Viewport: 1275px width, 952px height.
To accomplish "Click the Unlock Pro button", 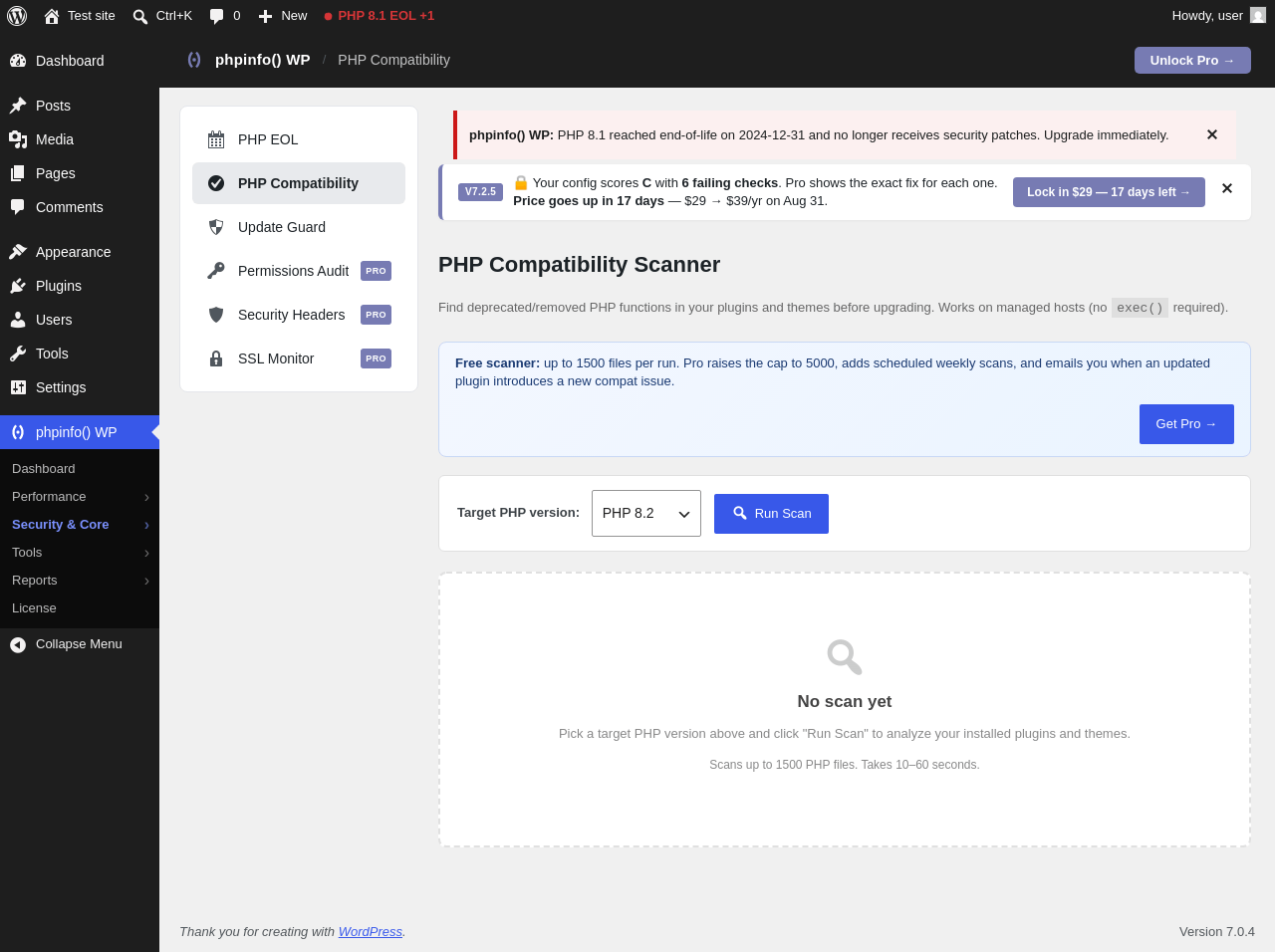I will tap(1192, 60).
